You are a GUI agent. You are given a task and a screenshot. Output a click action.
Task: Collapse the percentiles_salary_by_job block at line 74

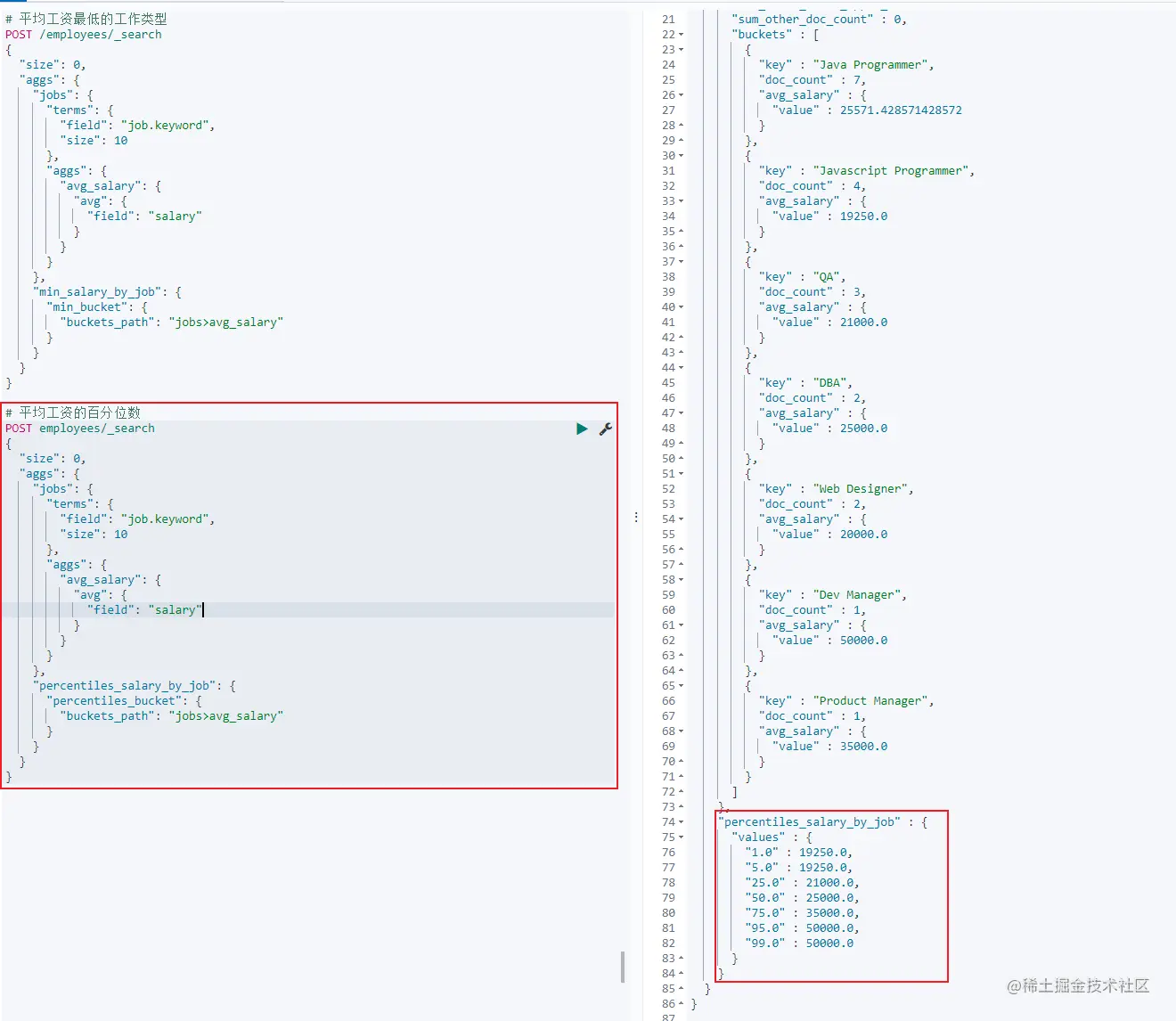[682, 822]
